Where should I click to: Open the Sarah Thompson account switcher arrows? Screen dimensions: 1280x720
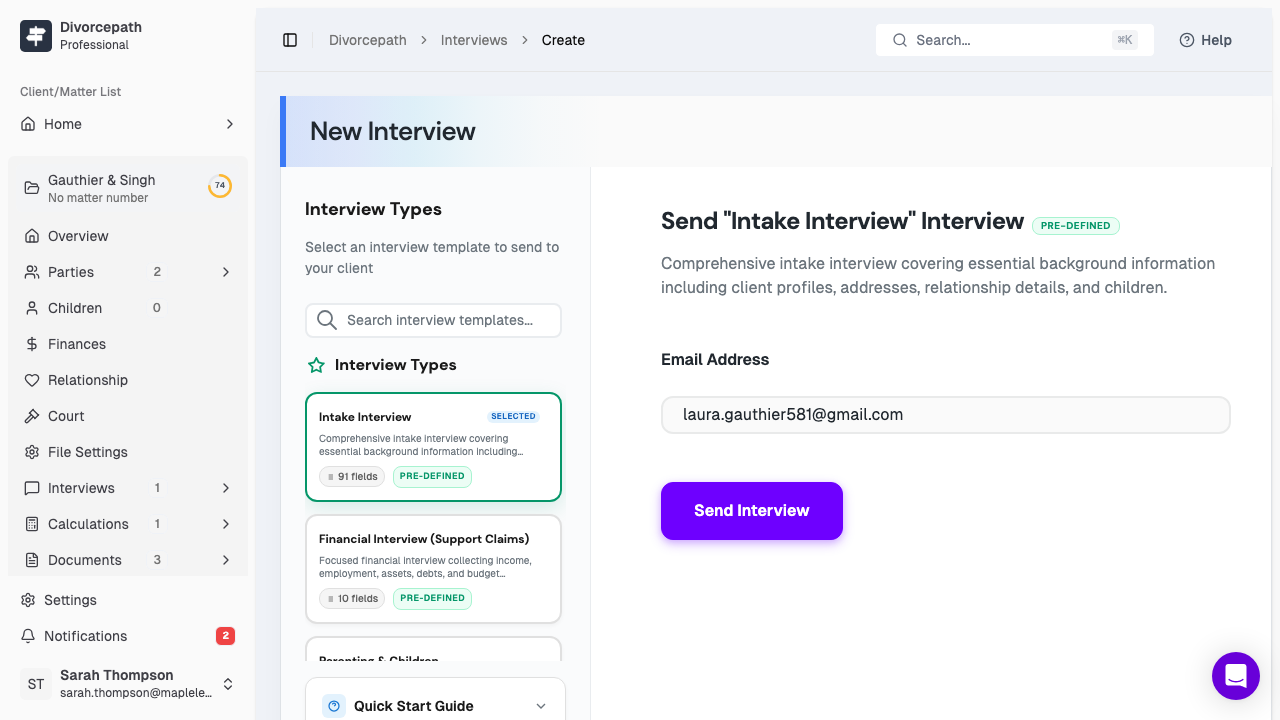[228, 684]
